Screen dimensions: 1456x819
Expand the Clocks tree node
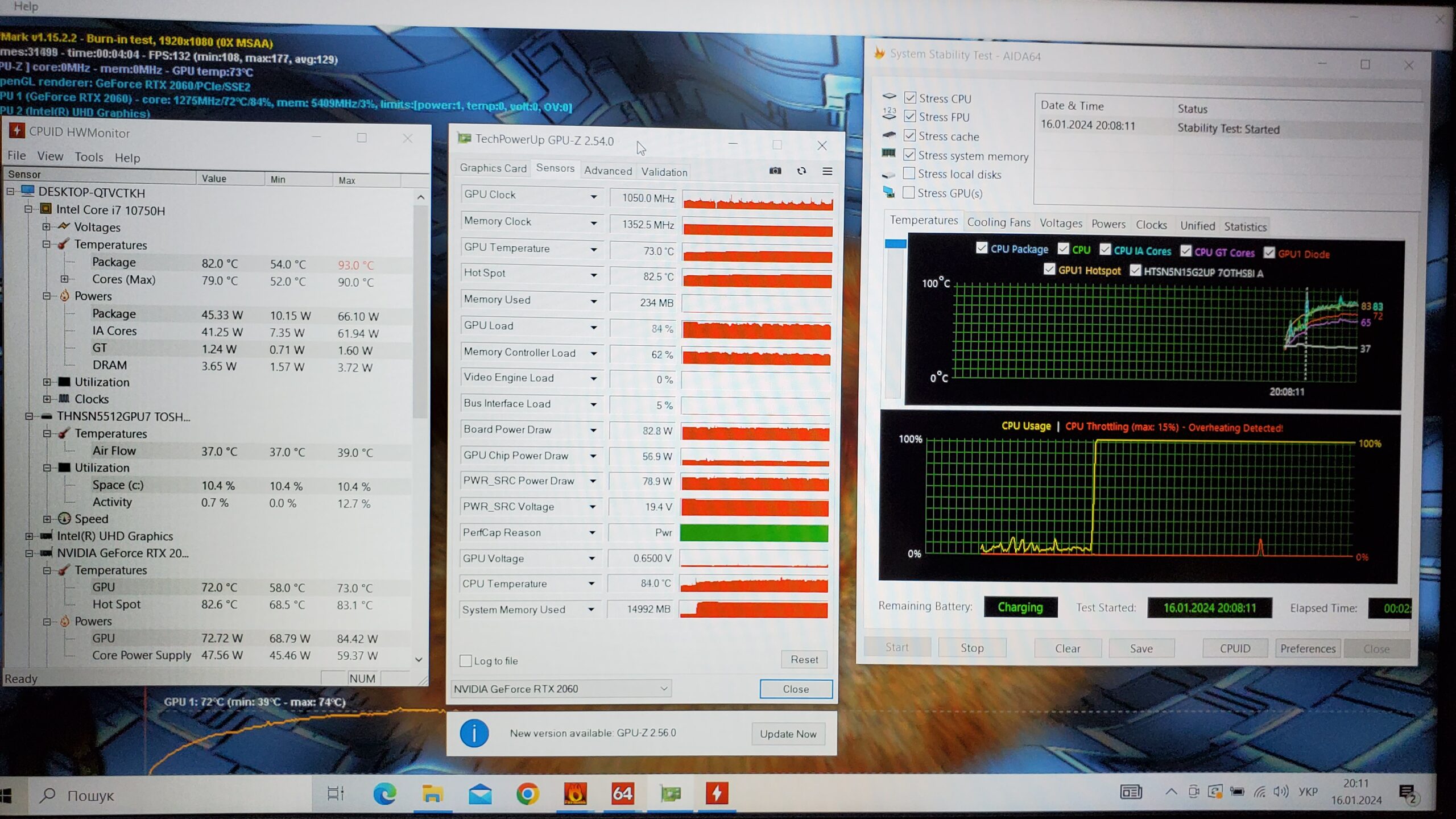click(47, 399)
